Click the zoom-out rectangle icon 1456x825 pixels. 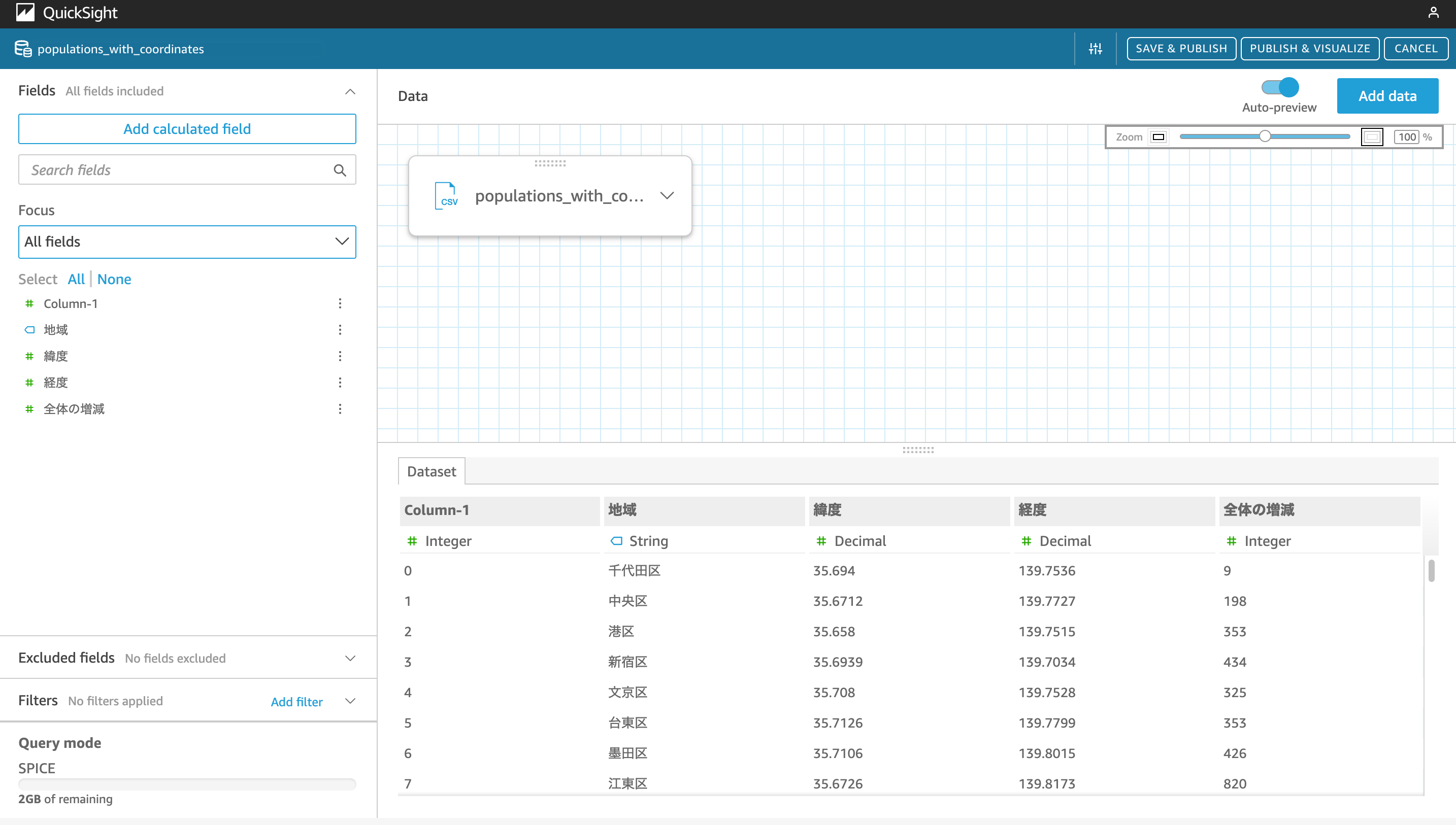(x=1159, y=136)
